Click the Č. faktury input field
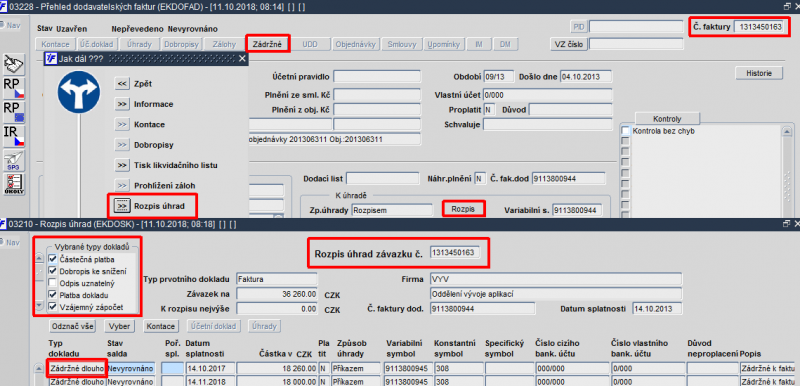 [x=759, y=27]
